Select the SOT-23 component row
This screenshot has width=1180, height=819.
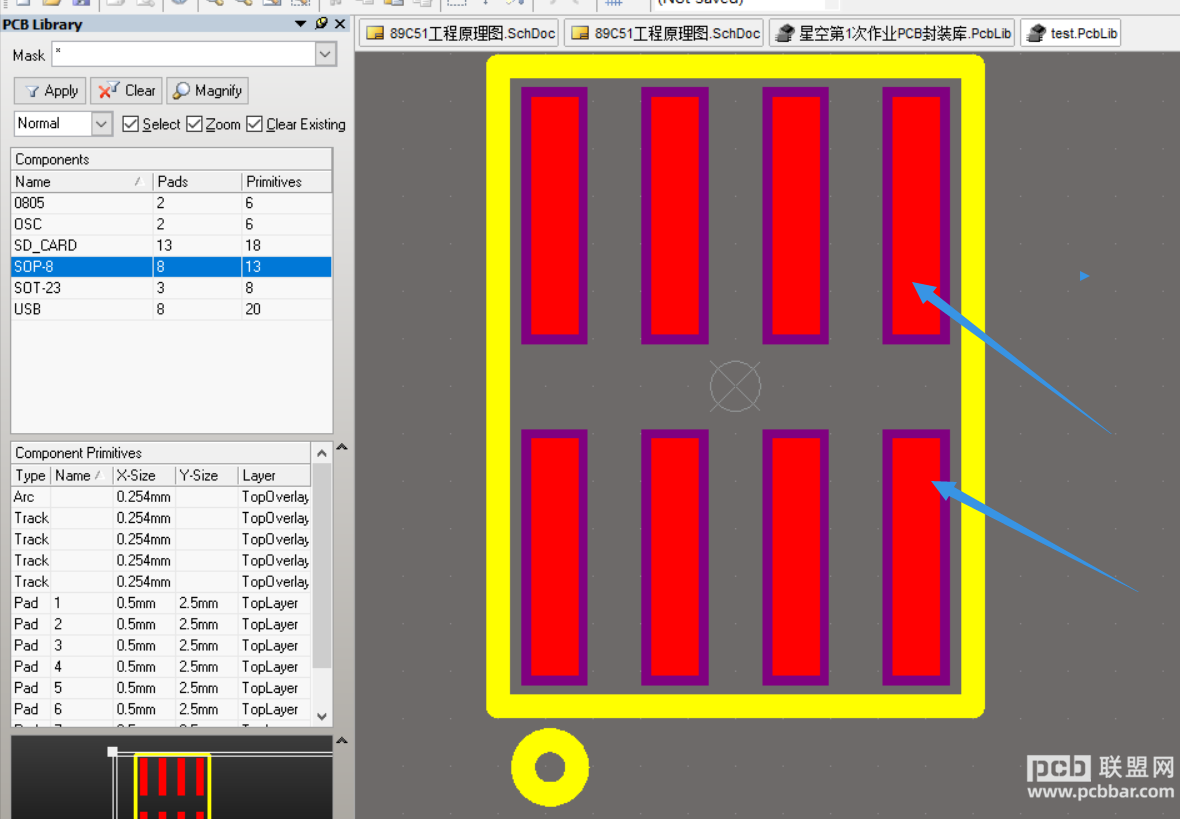click(x=172, y=288)
